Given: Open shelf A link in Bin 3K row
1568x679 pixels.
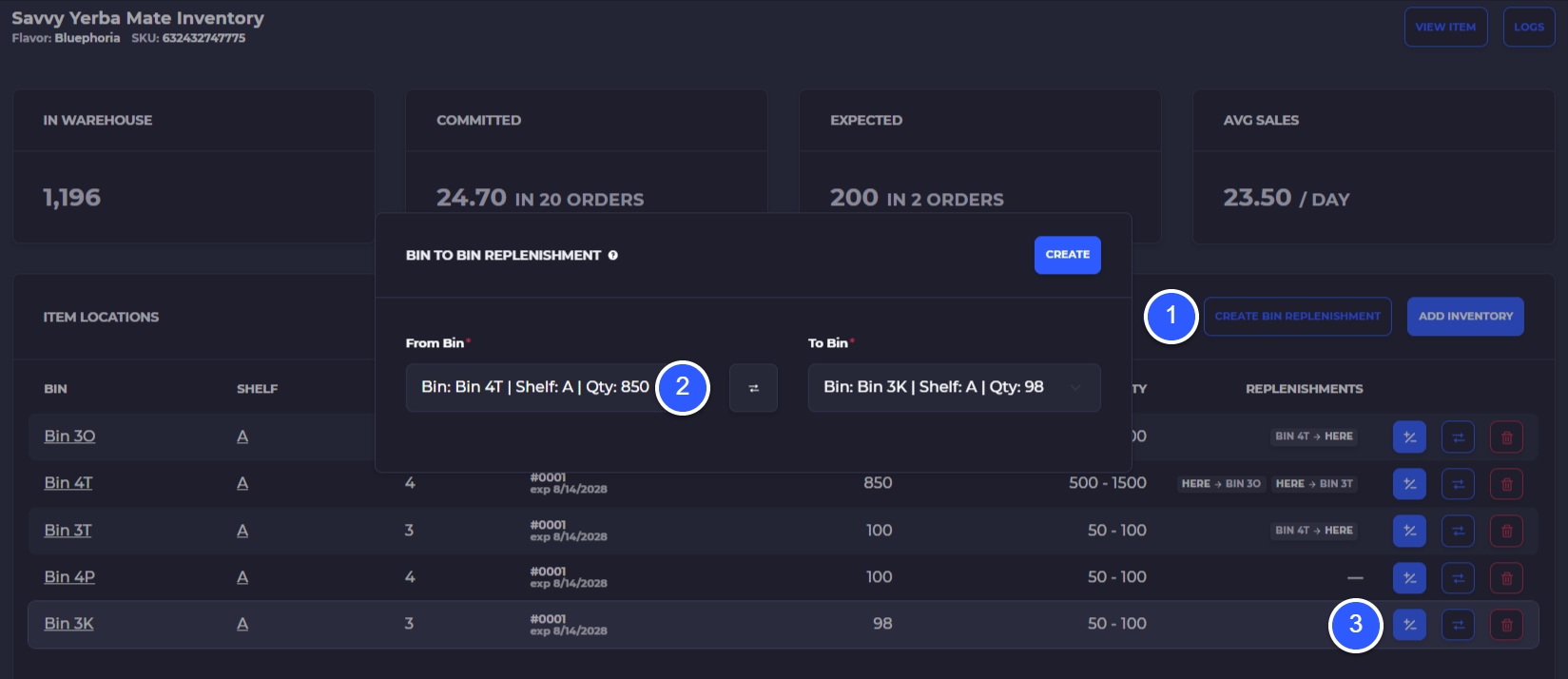Looking at the screenshot, I should point(242,624).
